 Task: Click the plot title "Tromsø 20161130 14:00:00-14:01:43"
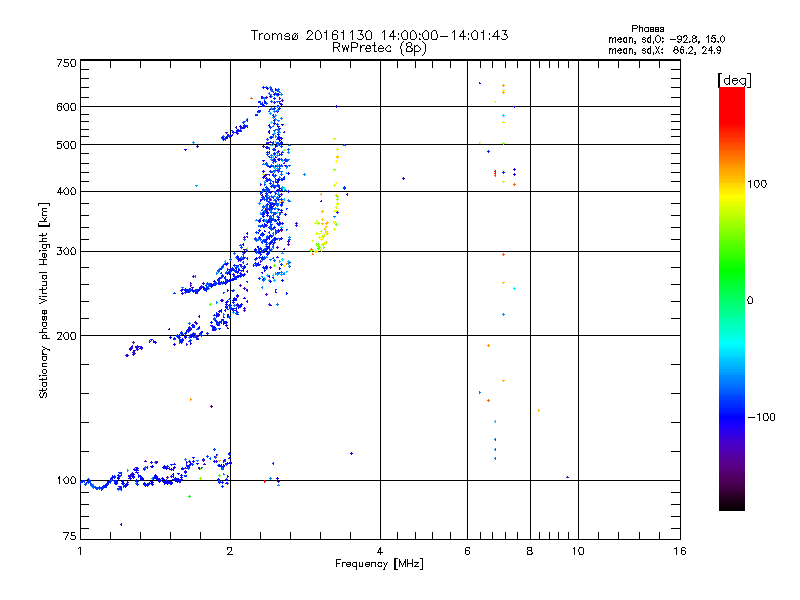pyautogui.click(x=380, y=35)
